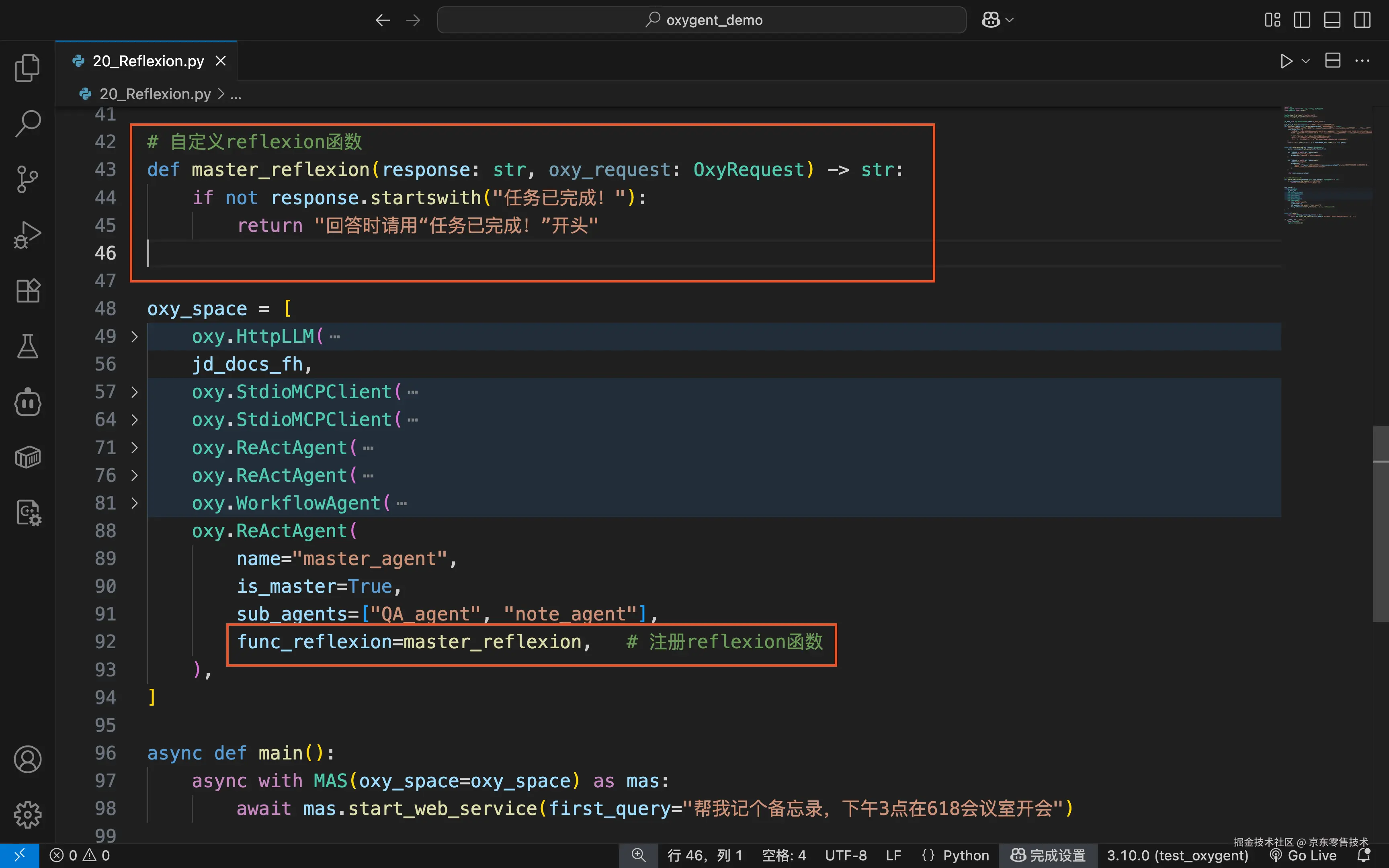Click the zoom magnifier icon in status bar
This screenshot has width=1389, height=868.
pyautogui.click(x=638, y=856)
